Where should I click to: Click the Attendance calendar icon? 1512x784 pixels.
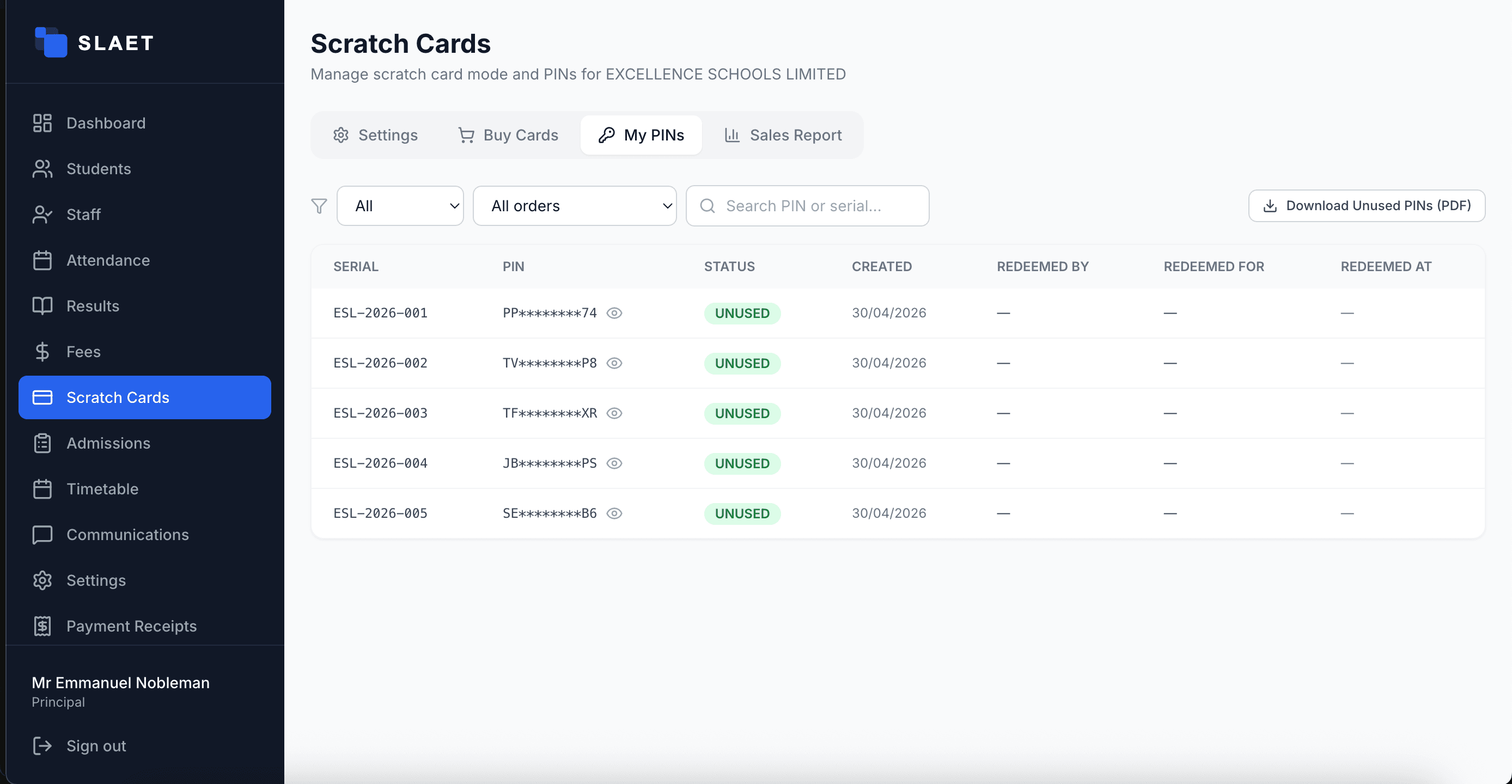(42, 261)
